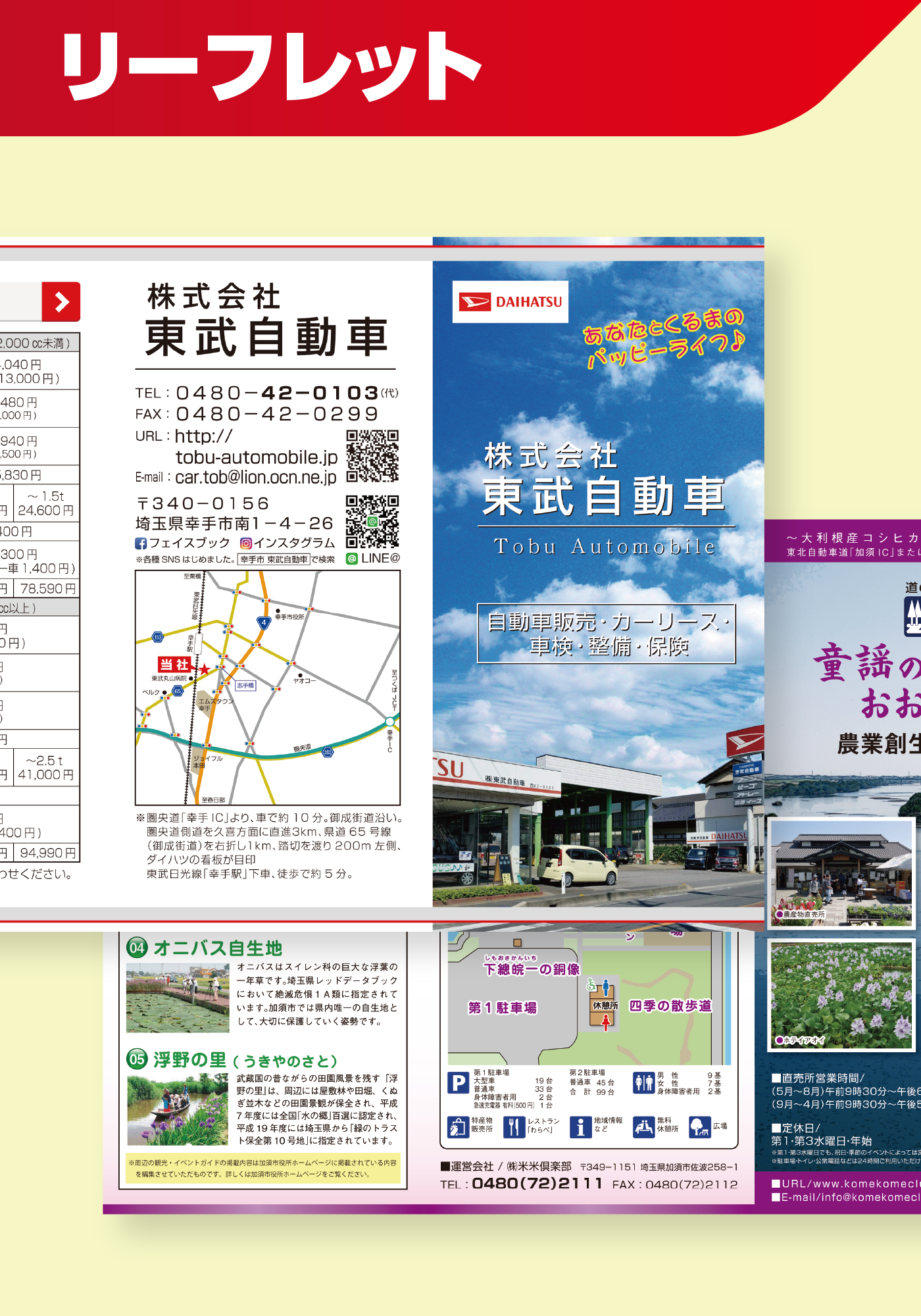The image size is (921, 1316).
Task: Click the blue parking P icon
Action: click(x=458, y=1082)
